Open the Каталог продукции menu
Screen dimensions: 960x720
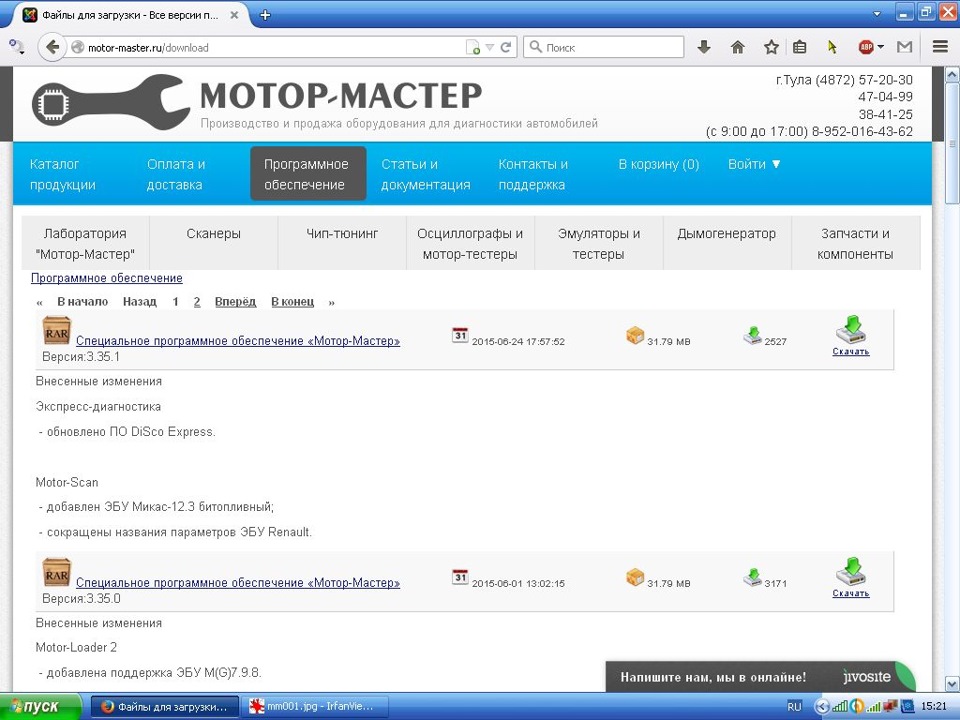[62, 174]
